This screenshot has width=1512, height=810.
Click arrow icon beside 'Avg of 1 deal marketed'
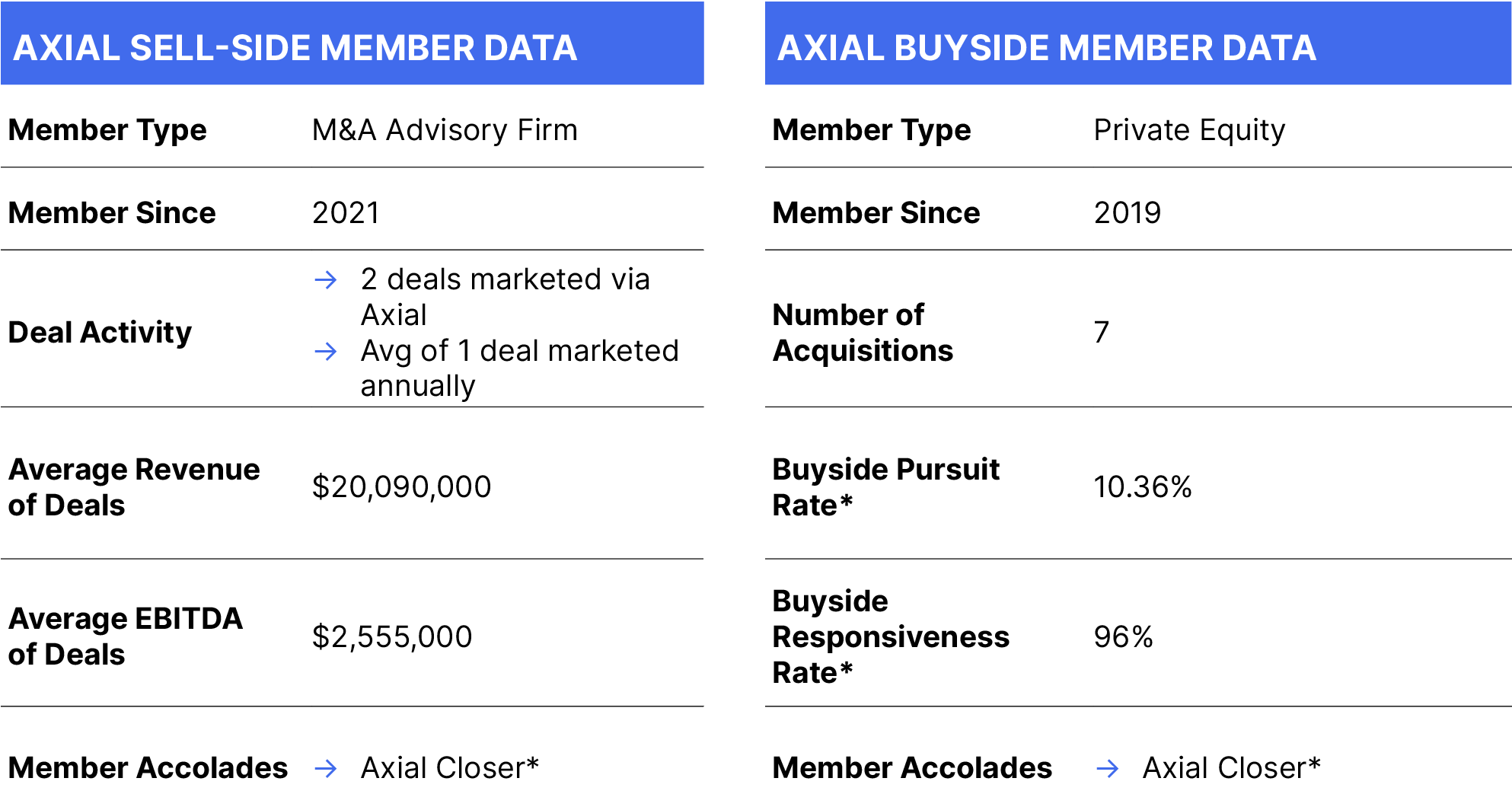click(326, 352)
